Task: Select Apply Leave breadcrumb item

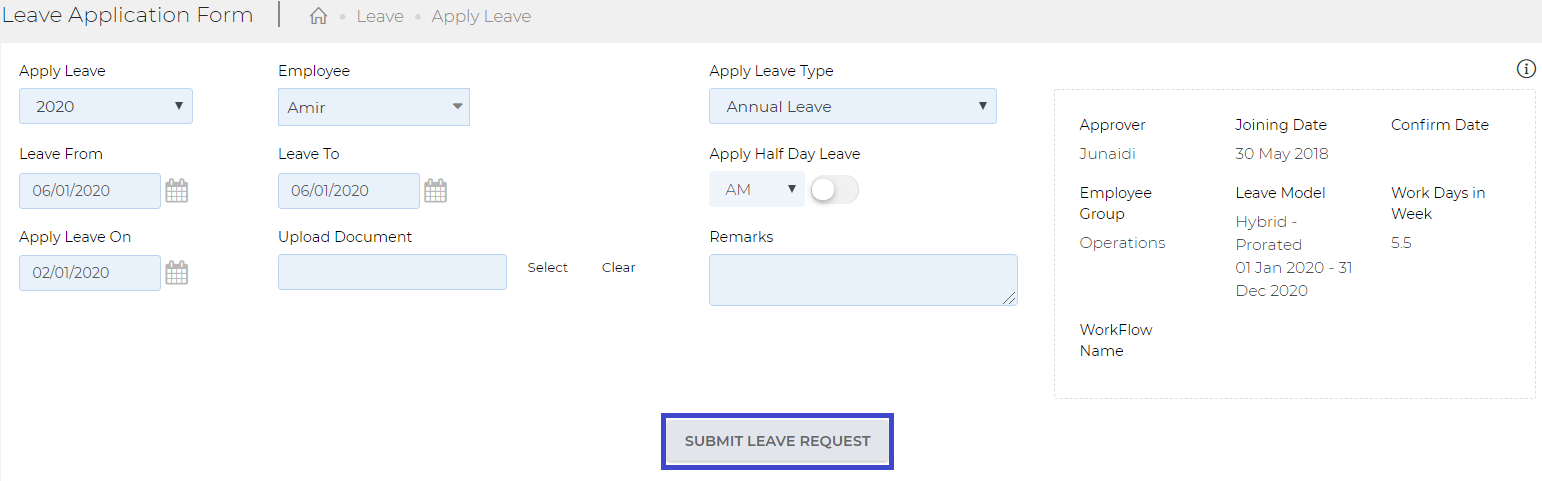Action: (481, 16)
